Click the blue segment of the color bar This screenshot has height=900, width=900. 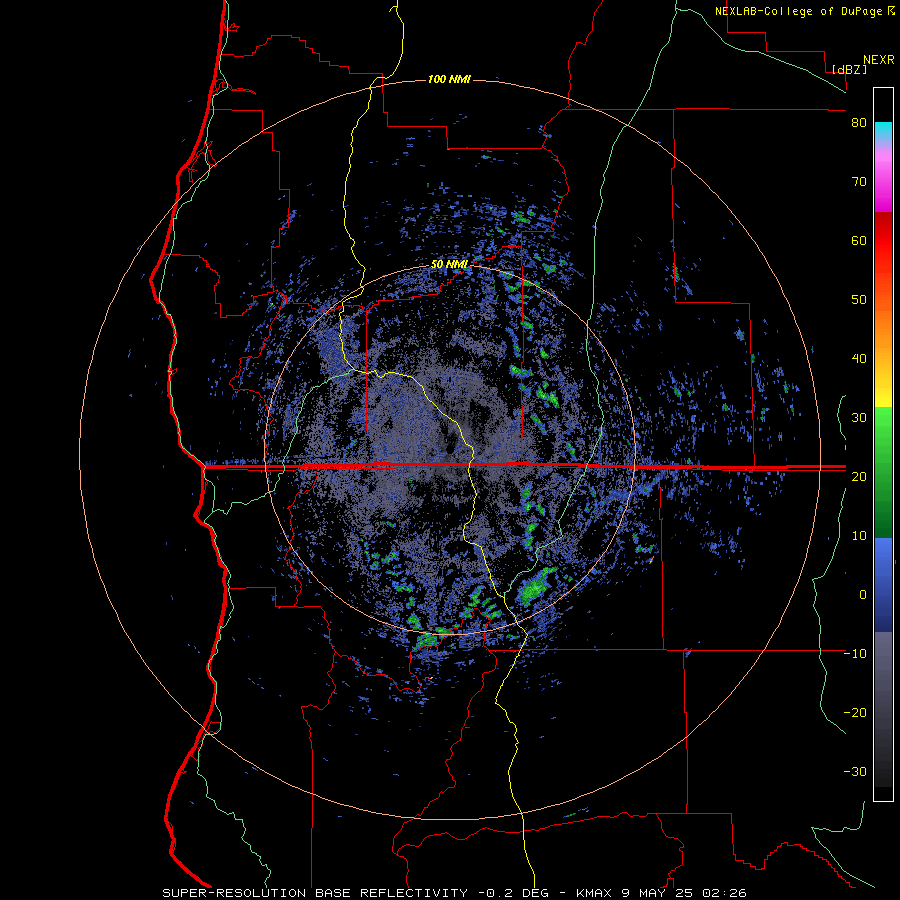pyautogui.click(x=883, y=585)
